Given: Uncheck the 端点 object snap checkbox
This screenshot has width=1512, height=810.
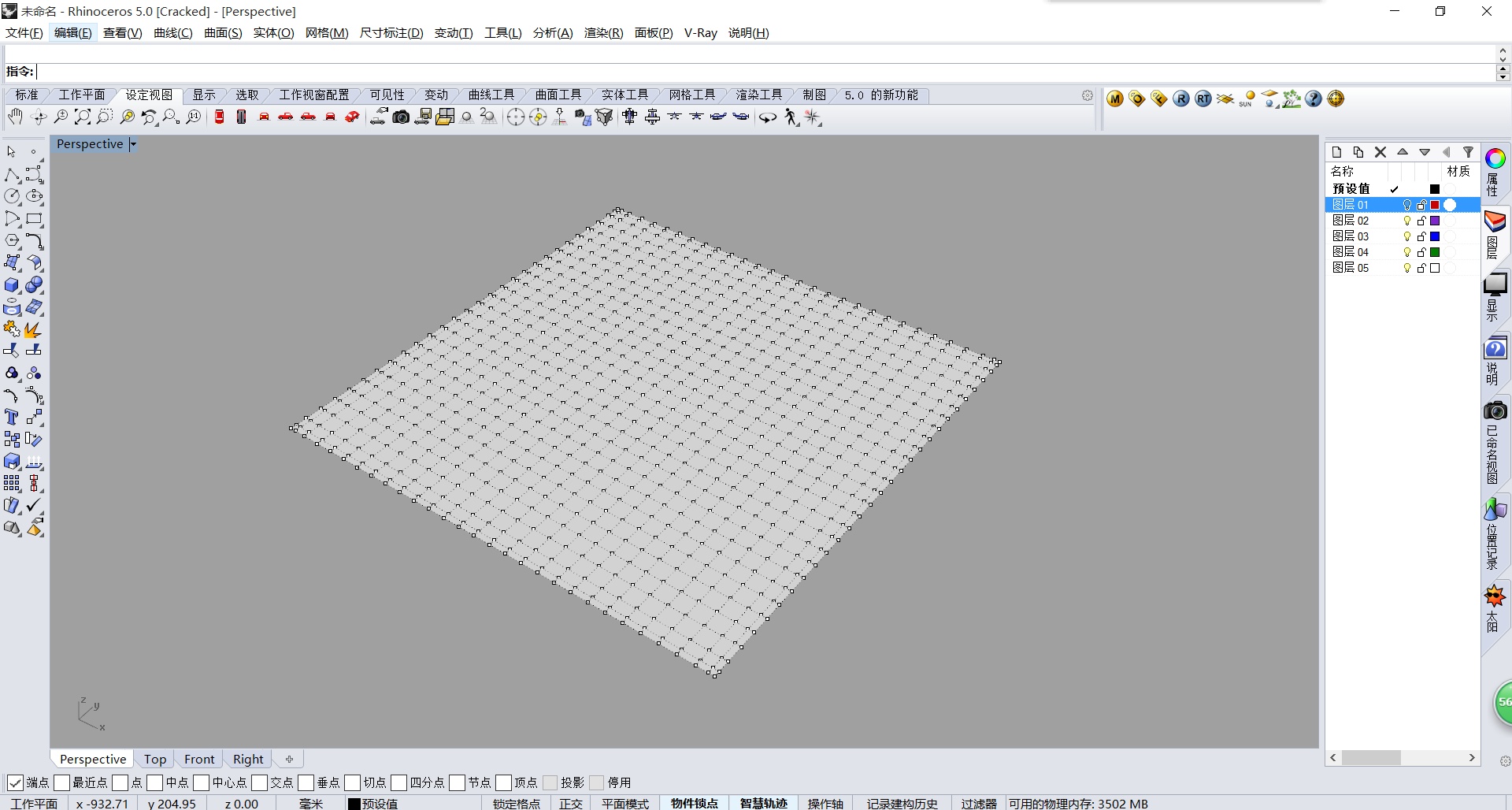Looking at the screenshot, I should (x=15, y=782).
